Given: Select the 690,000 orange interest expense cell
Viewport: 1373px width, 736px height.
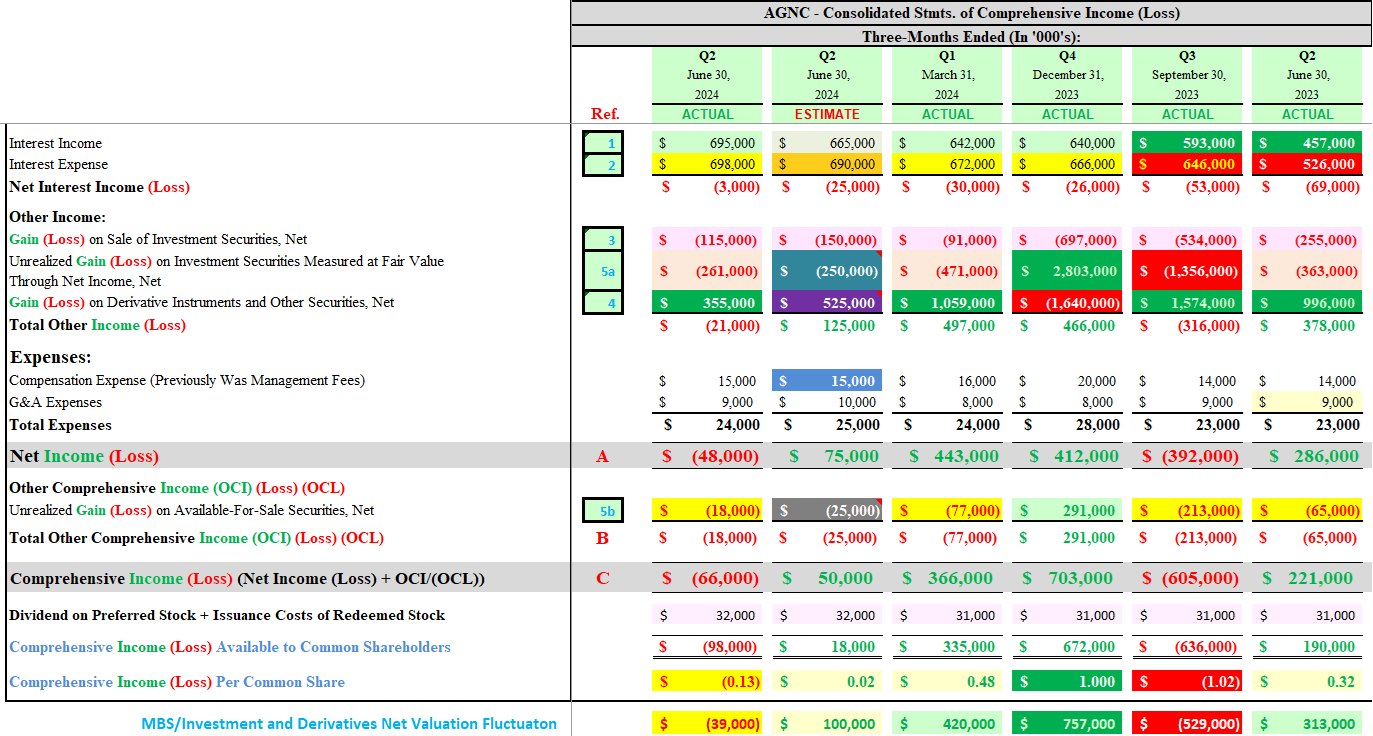Looking at the screenshot, I should click(x=827, y=165).
